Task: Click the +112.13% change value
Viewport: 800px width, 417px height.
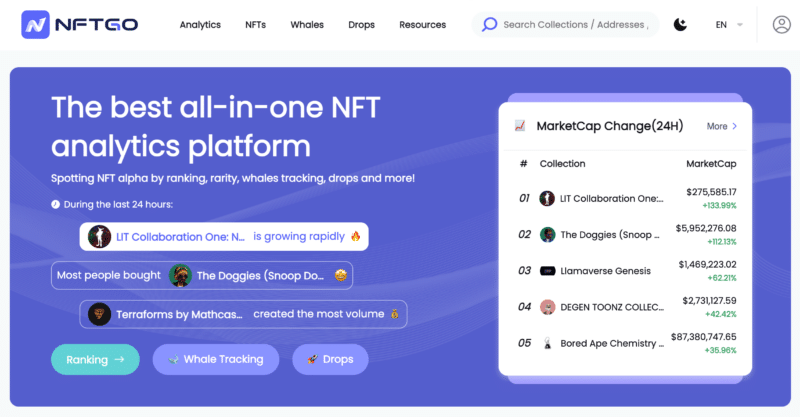Action: (x=721, y=242)
